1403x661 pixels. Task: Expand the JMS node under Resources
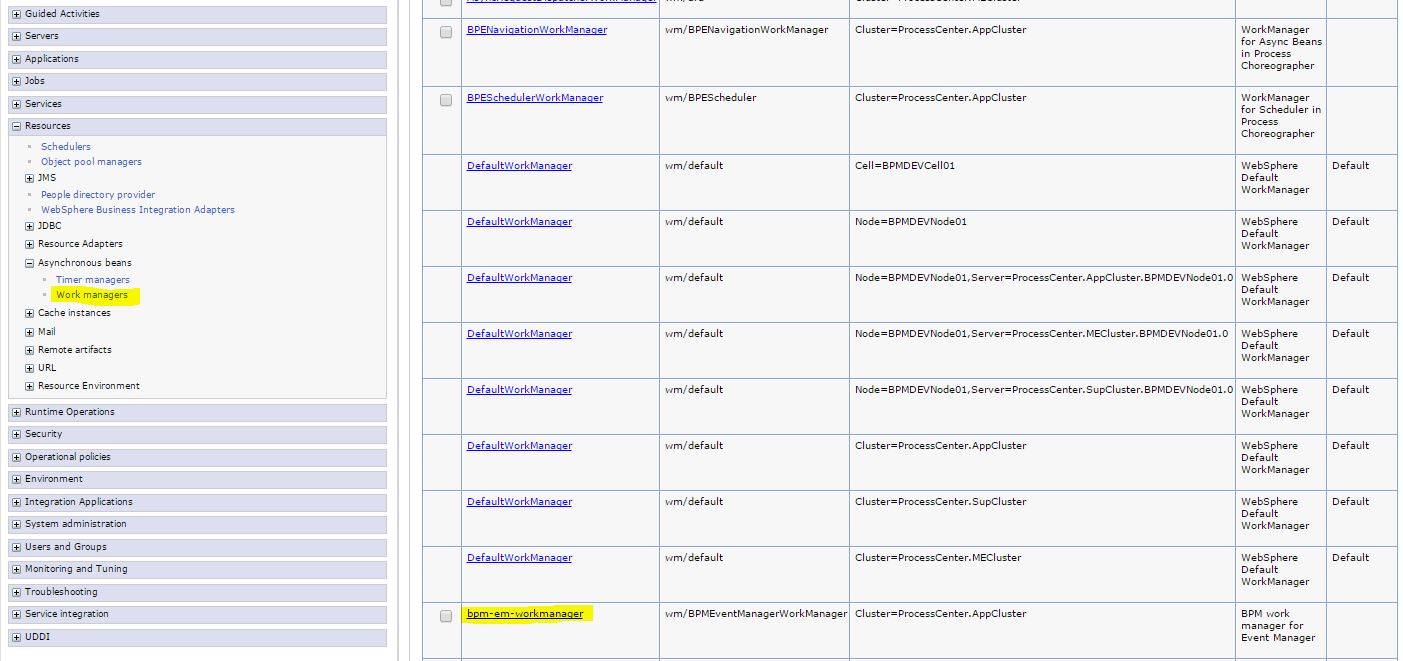[x=29, y=178]
